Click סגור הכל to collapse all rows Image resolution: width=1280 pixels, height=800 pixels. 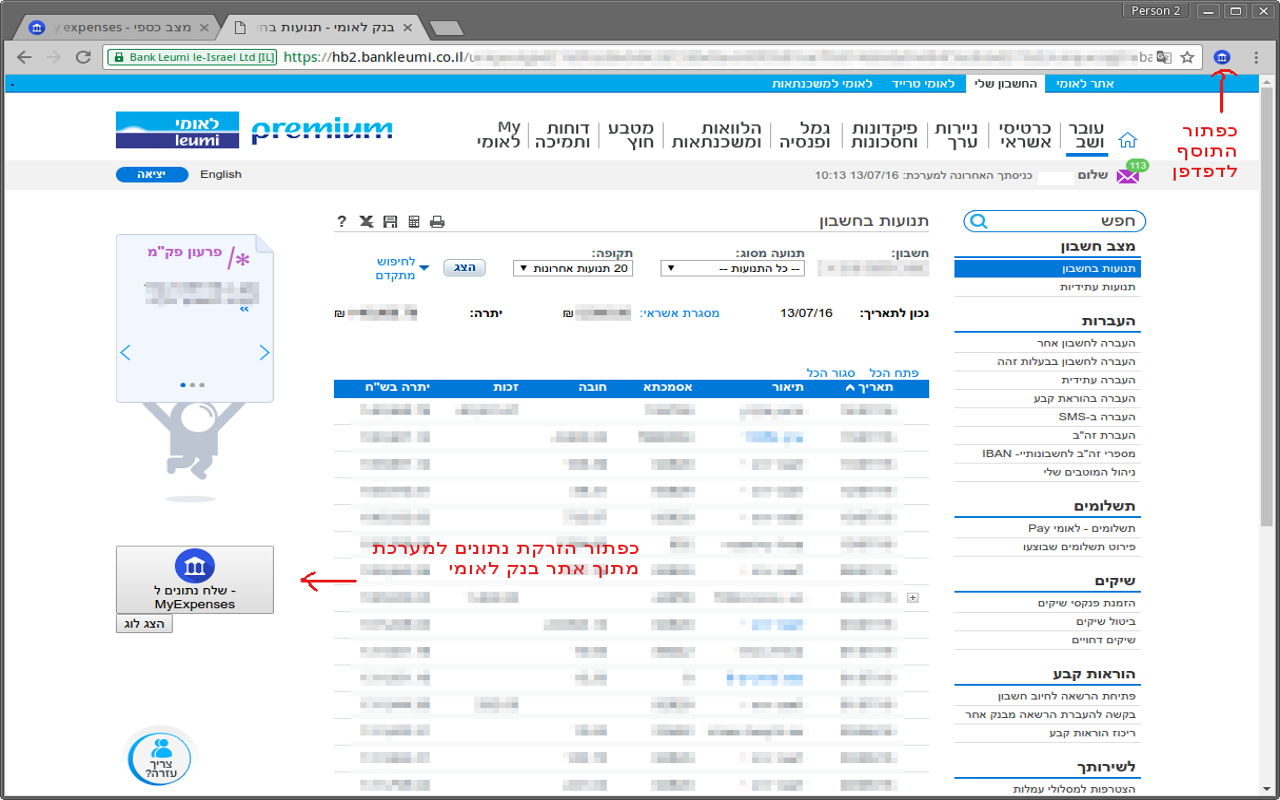pyautogui.click(x=830, y=373)
